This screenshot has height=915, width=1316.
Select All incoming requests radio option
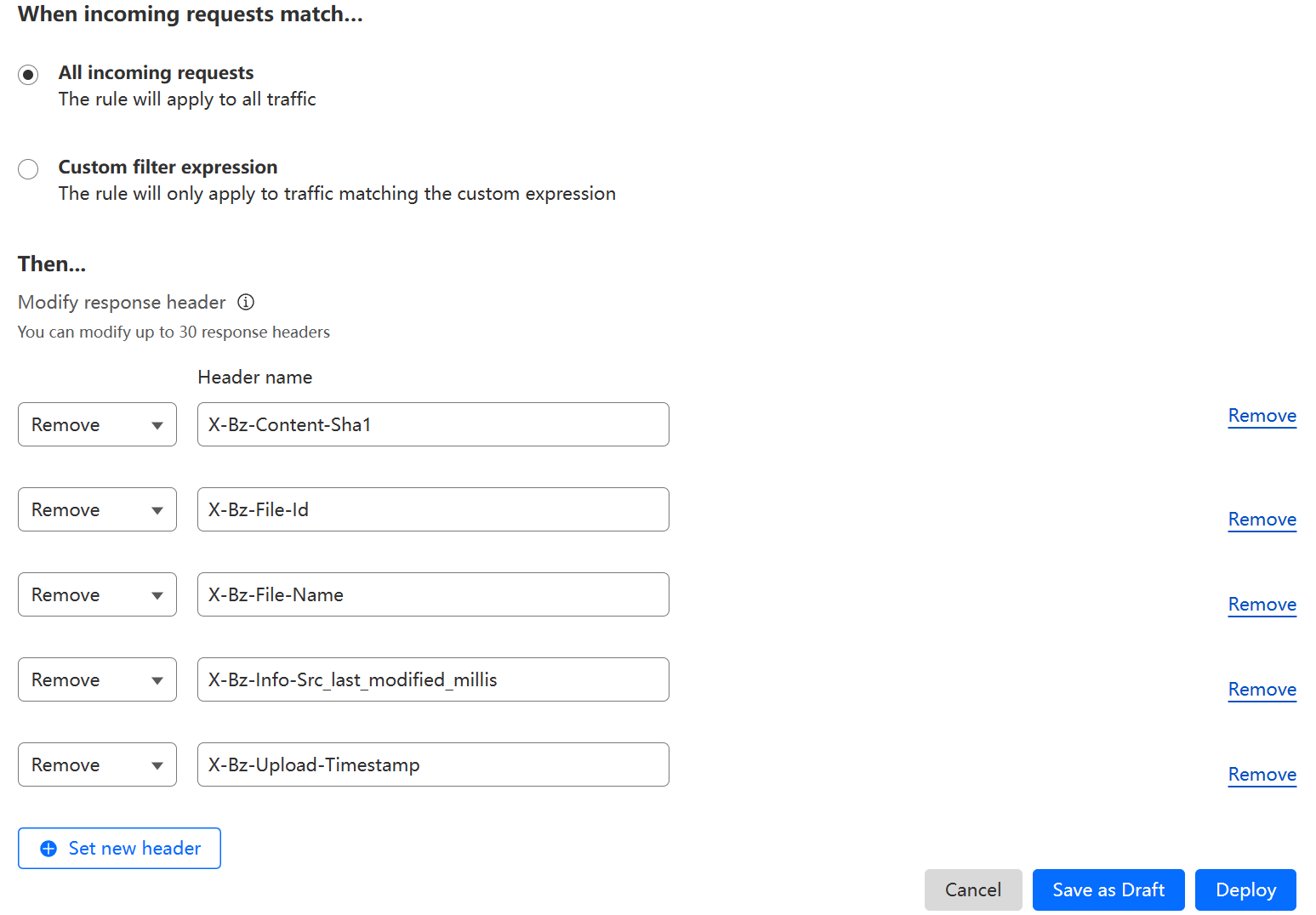pos(28,75)
